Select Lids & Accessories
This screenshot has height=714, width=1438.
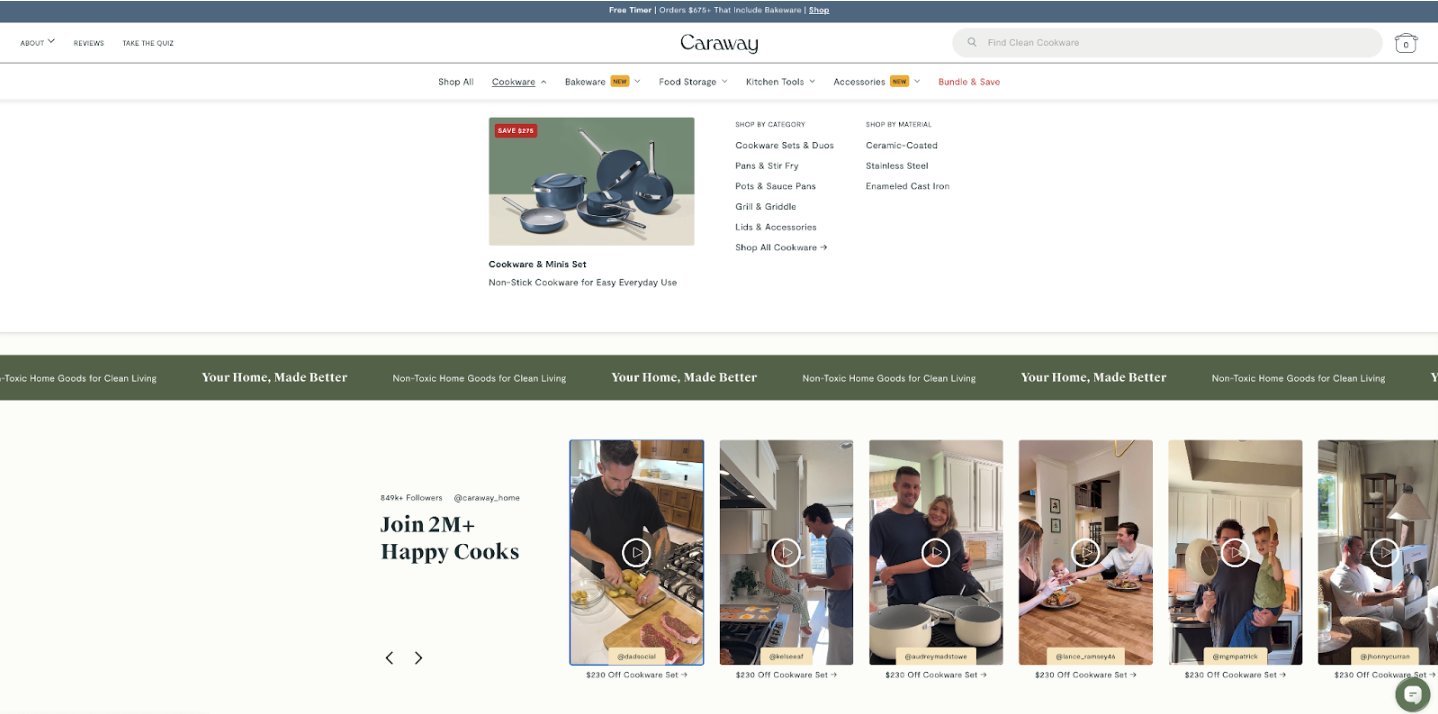coord(776,227)
